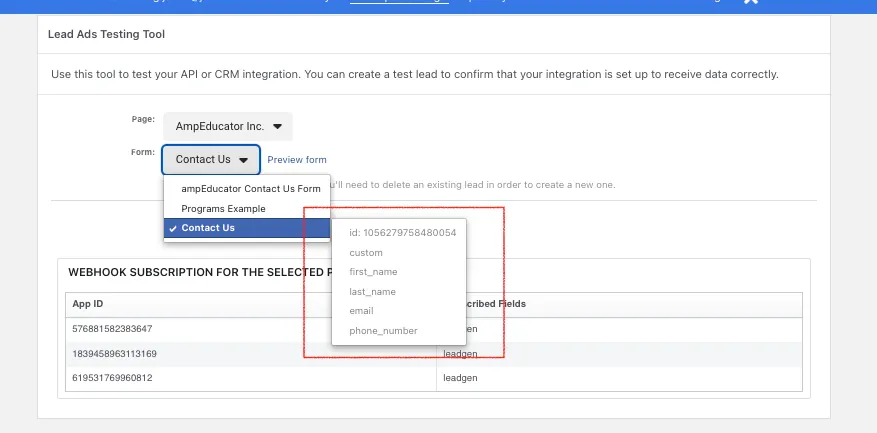Click App ID 1839458963113169 cell
Image resolution: width=877 pixels, height=433 pixels.
click(x=251, y=354)
